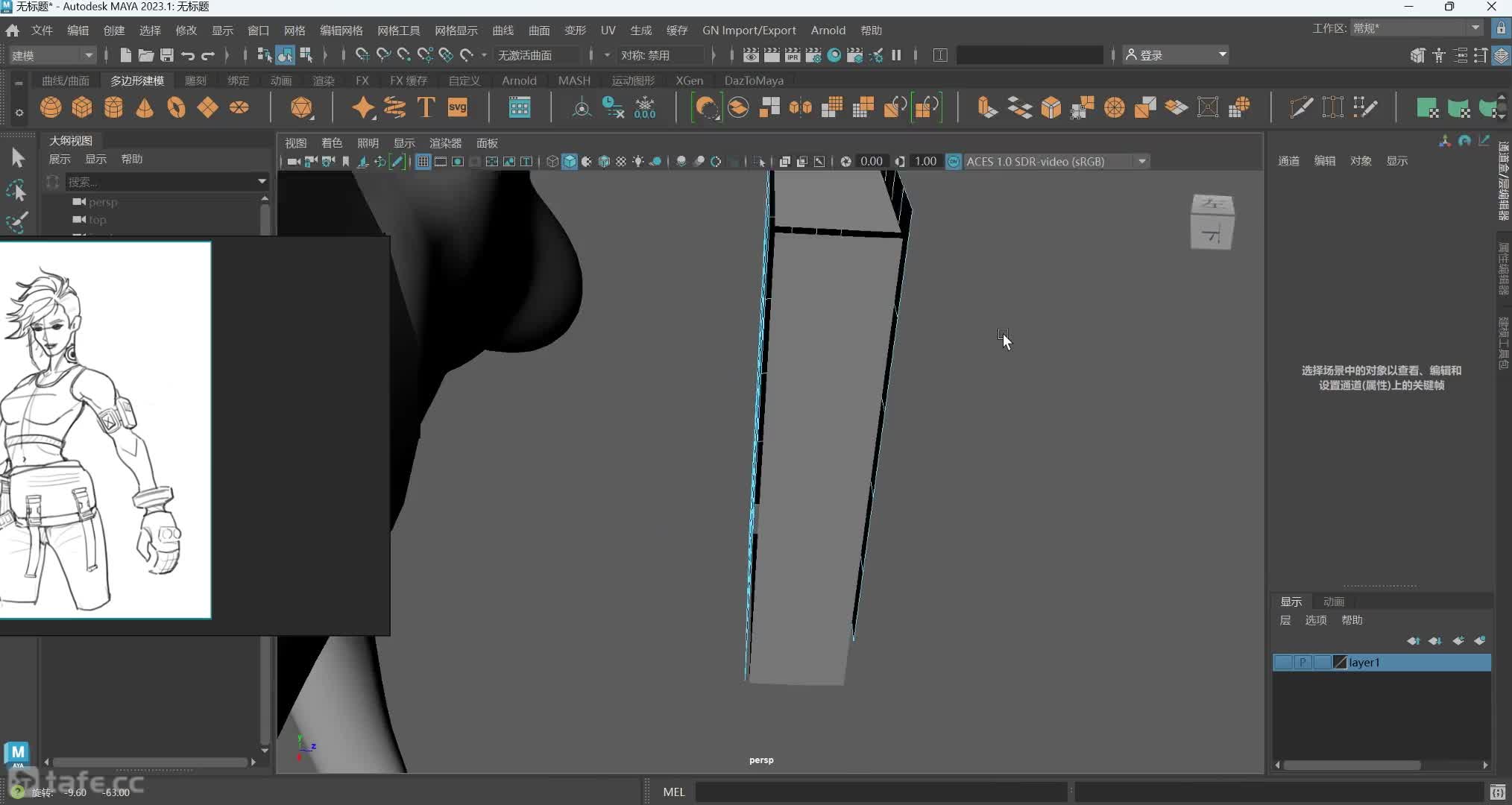Create a polygon disc from the shelf
The image size is (1512, 805).
[x=239, y=108]
